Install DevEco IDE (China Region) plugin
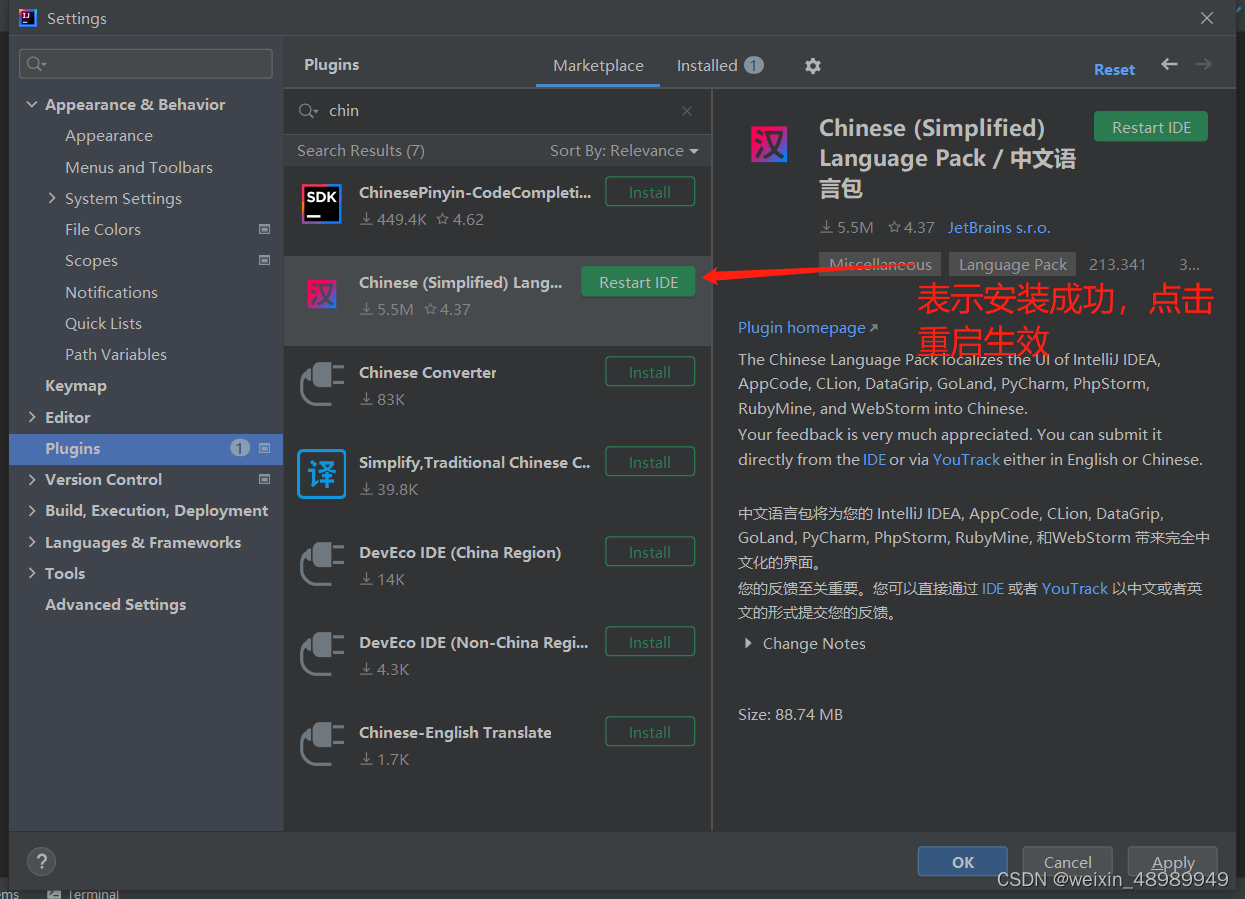The height and width of the screenshot is (899, 1245). click(x=650, y=552)
